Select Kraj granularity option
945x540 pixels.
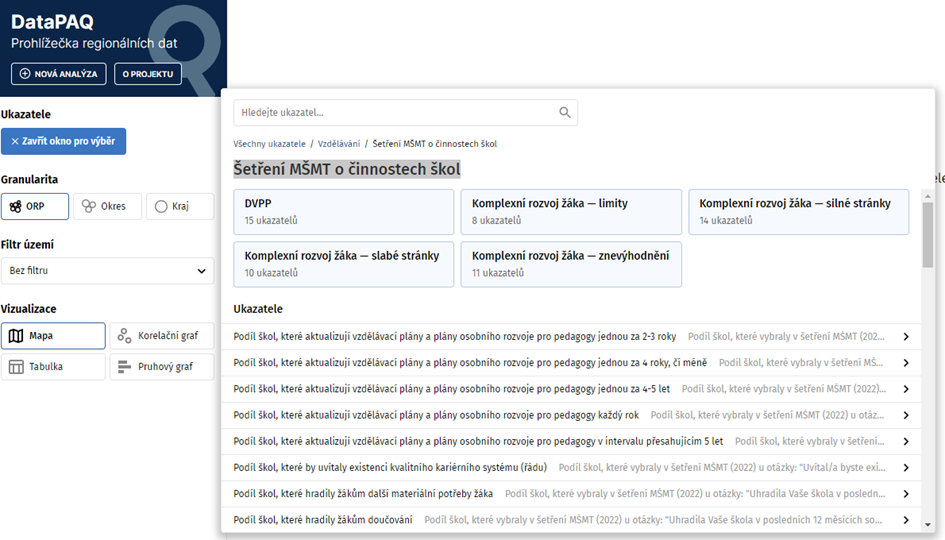179,206
